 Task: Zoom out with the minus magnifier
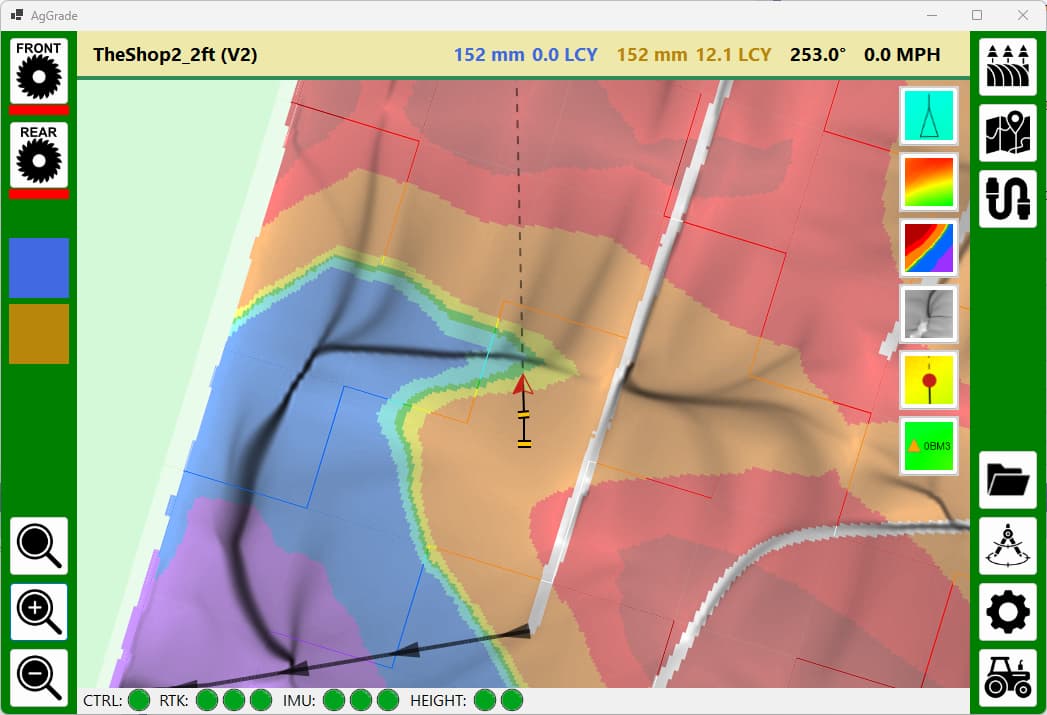click(39, 678)
